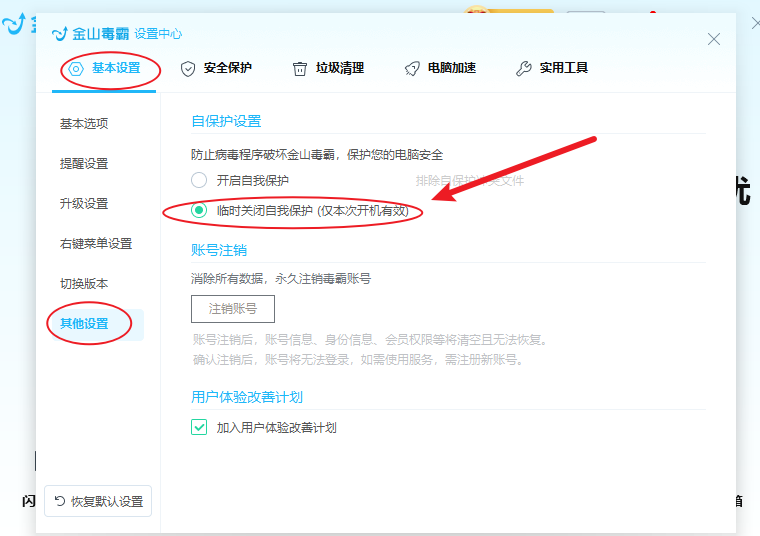Screen dimensions: 760x536
Task: Click the 金山毒霸 logo in the settings title
Action: tap(91, 34)
